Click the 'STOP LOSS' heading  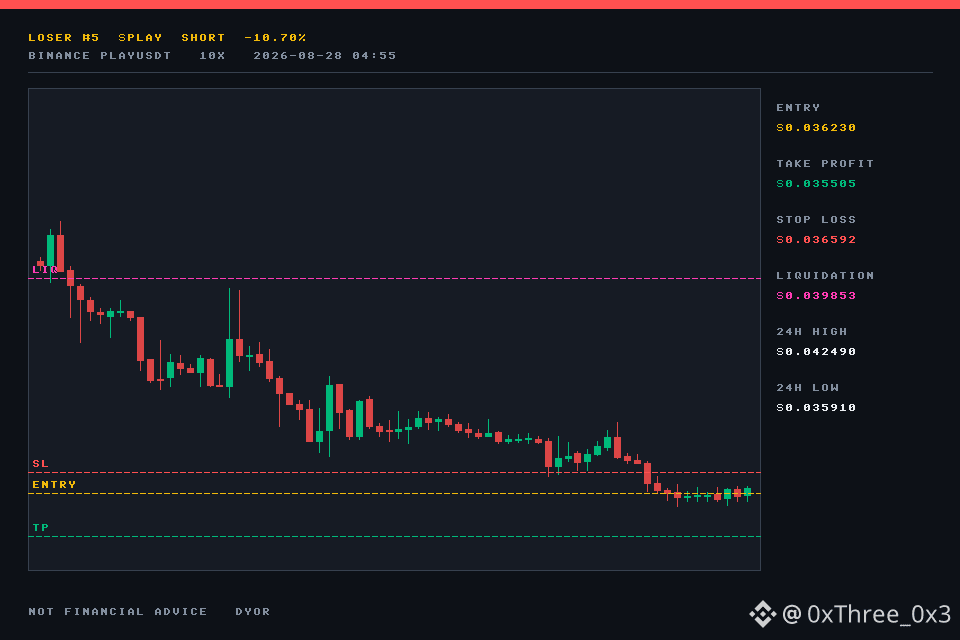pyautogui.click(x=816, y=220)
